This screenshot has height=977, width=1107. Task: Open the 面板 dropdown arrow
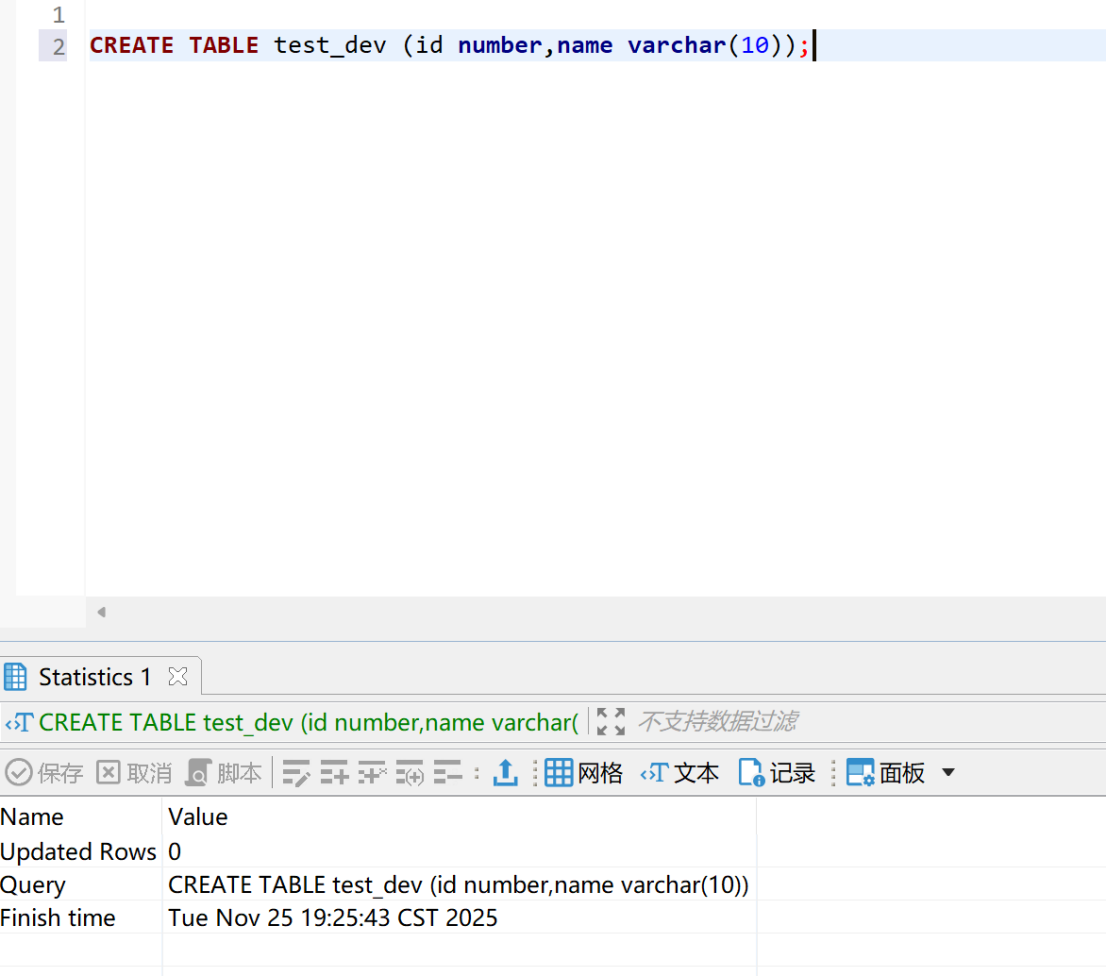[949, 773]
